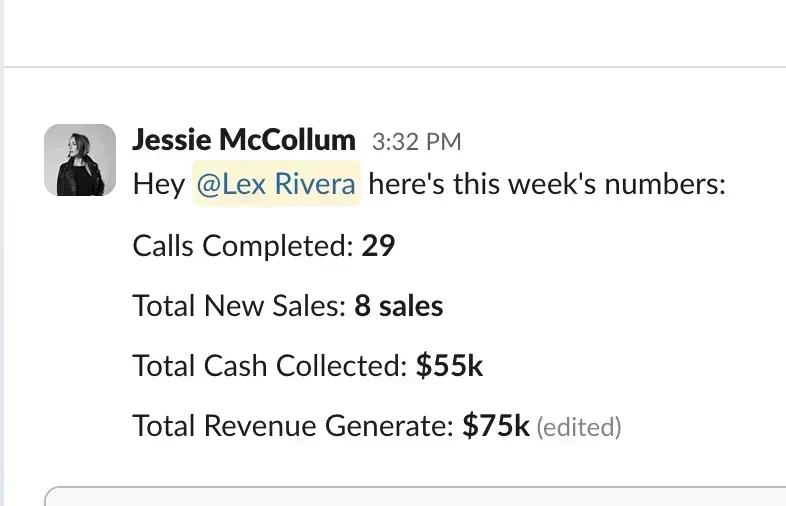This screenshot has width=786, height=506.
Task: Click the Total New Sales label
Action: (240, 306)
